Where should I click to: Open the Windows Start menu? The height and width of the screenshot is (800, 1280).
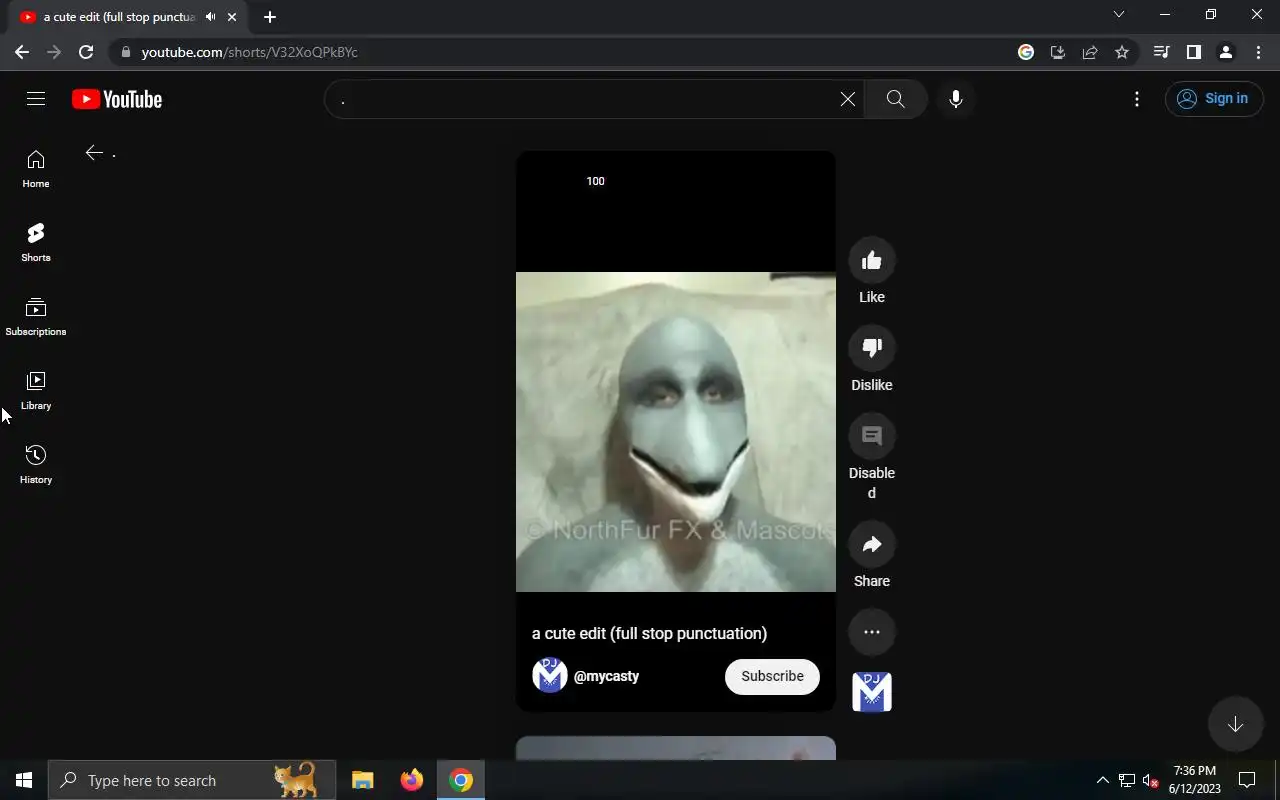tap(24, 780)
